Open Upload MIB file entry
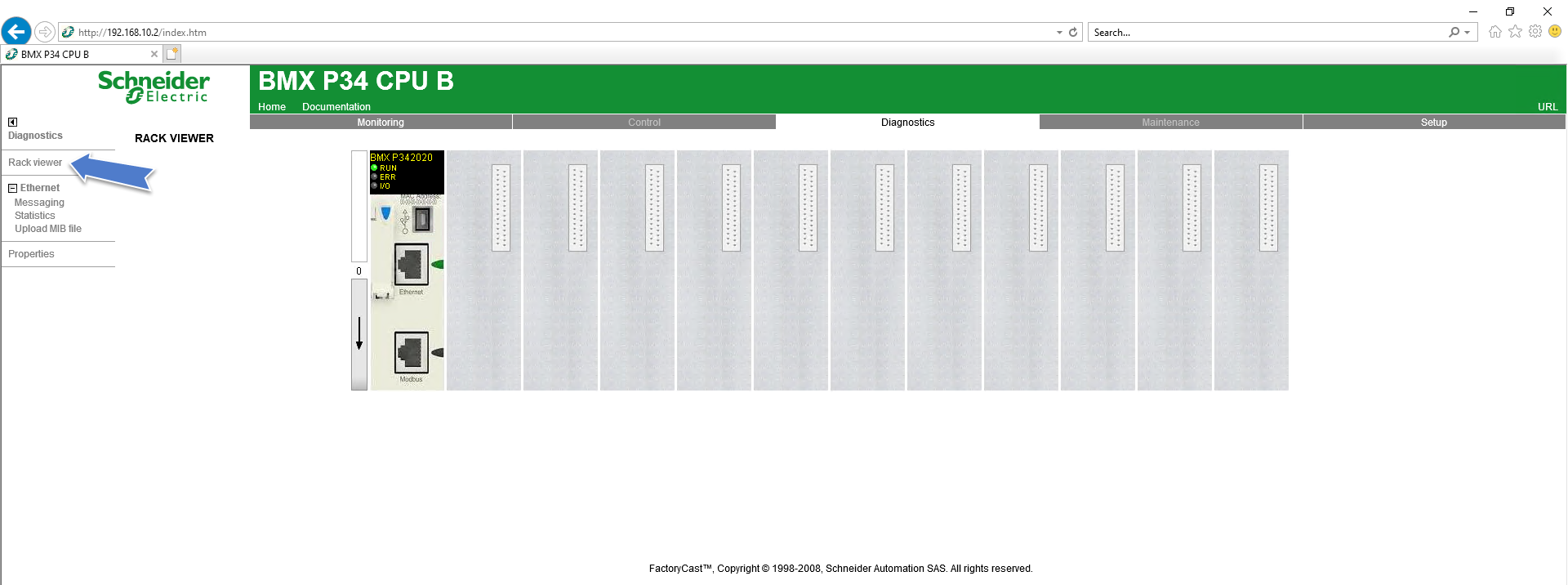 pos(48,229)
